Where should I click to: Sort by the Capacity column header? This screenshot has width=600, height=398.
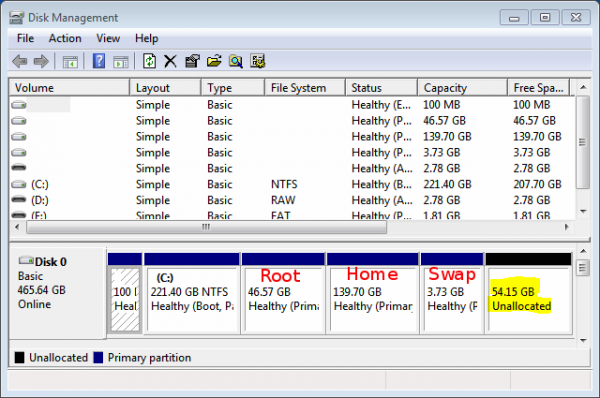[x=462, y=88]
